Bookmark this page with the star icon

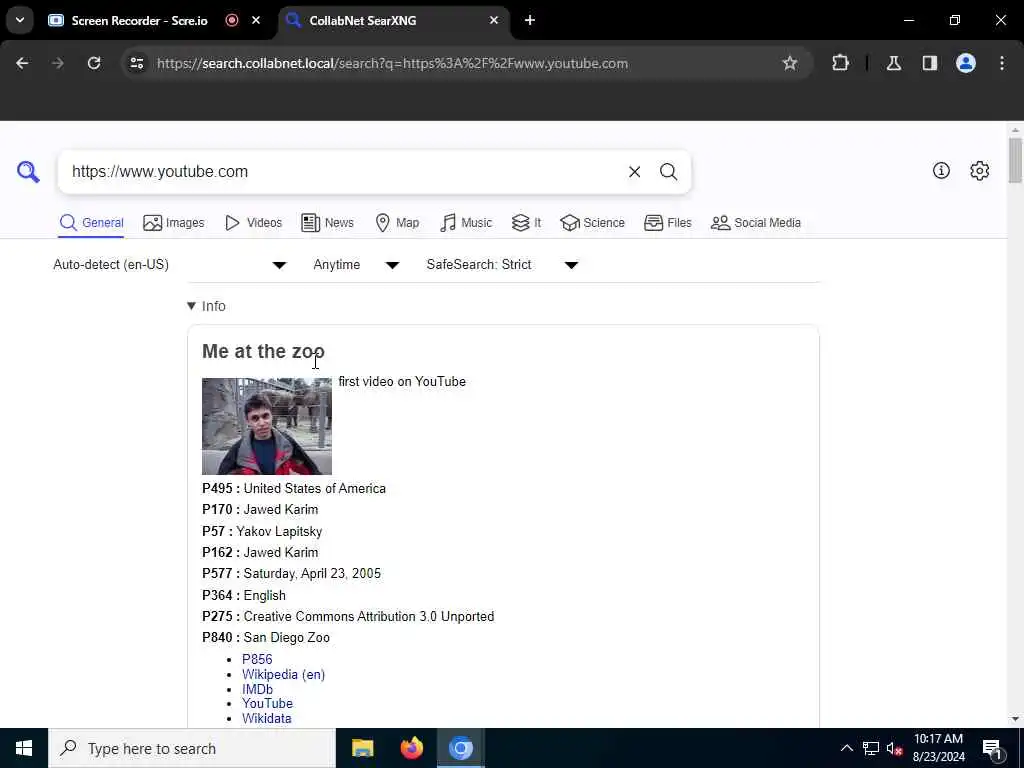tap(790, 63)
